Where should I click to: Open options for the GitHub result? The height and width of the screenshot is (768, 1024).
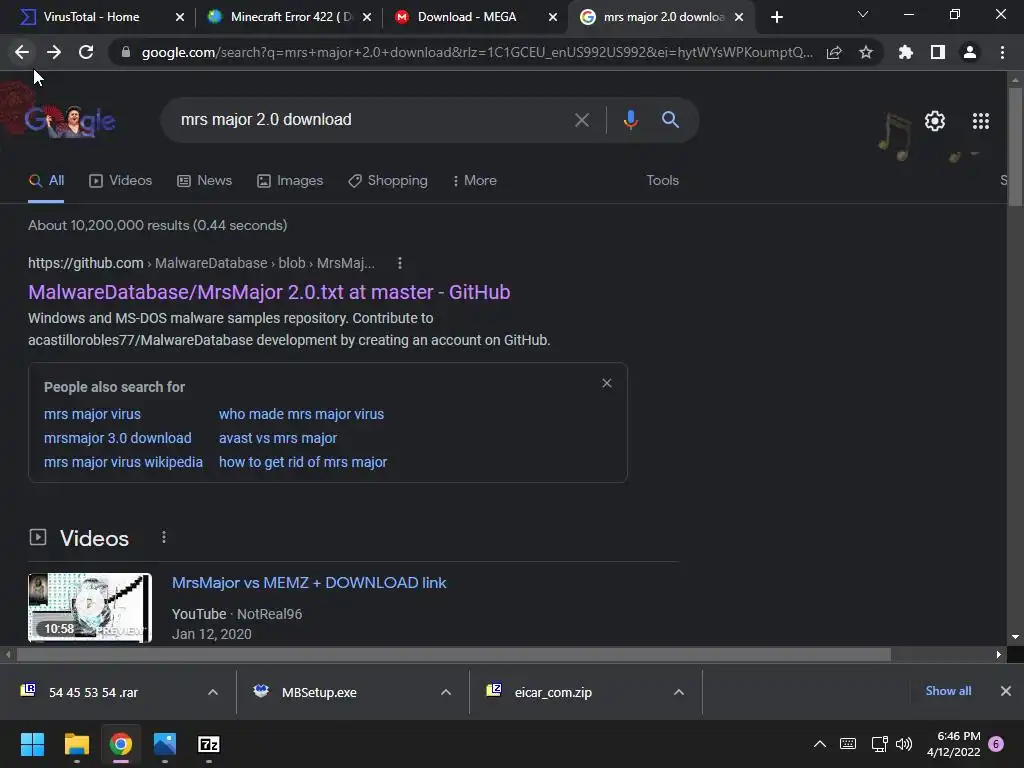tap(400, 263)
